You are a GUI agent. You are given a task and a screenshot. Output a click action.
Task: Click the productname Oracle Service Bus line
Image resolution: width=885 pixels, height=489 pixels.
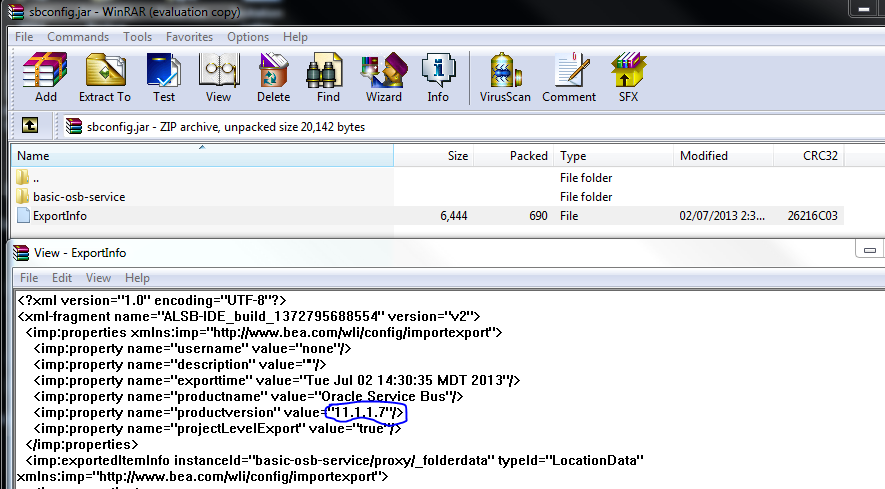pos(248,396)
